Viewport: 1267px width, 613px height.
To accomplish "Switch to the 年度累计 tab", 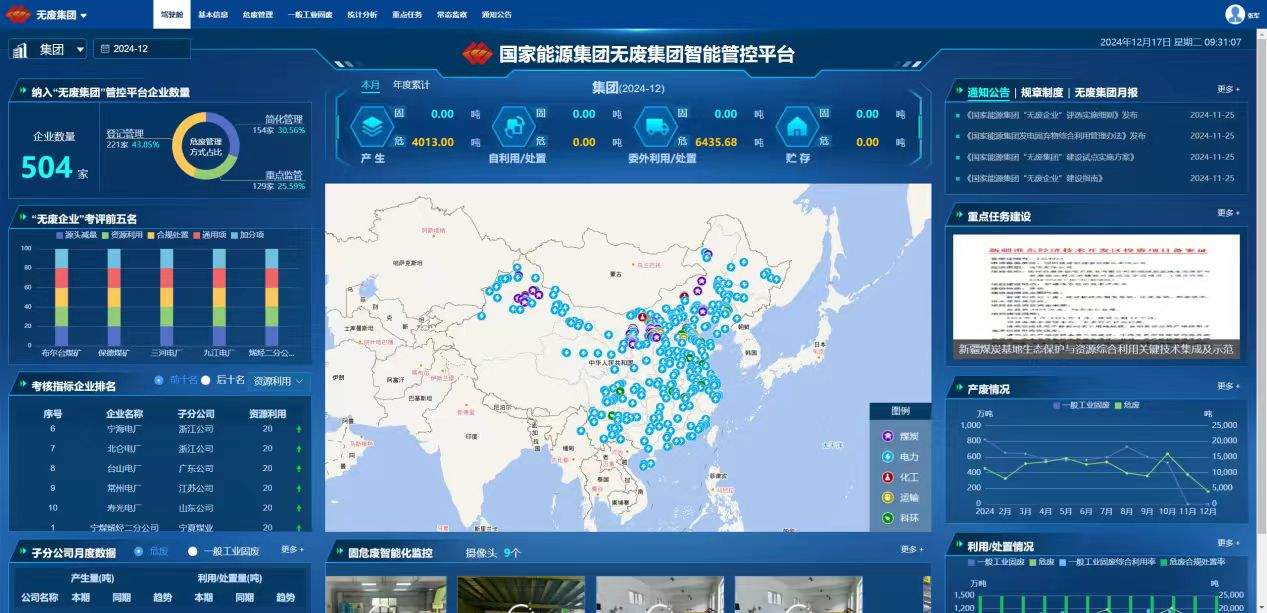I will 411,85.
